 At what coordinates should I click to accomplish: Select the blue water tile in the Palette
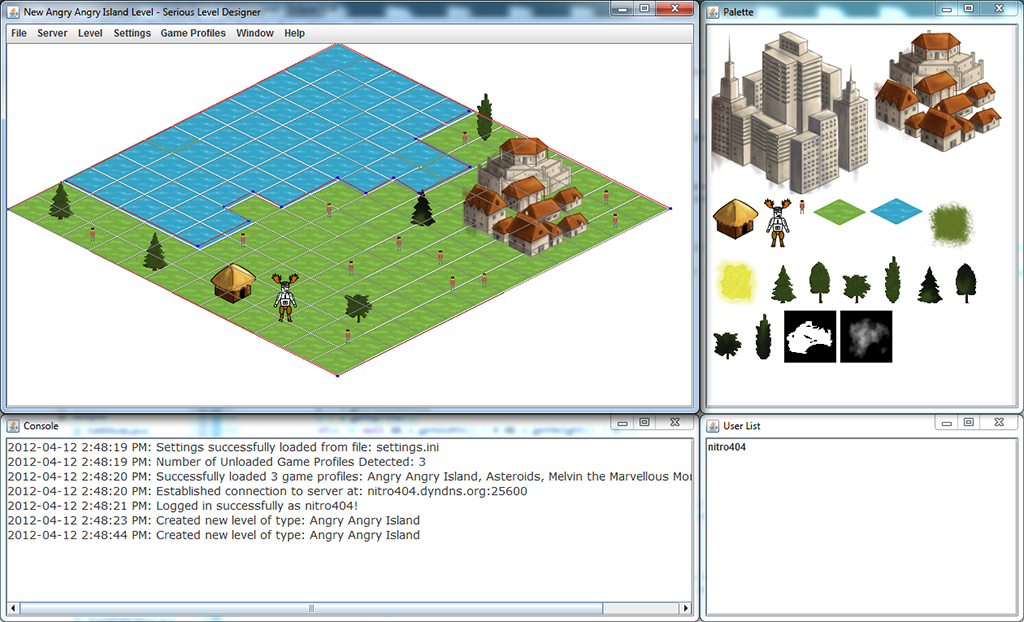click(x=897, y=212)
